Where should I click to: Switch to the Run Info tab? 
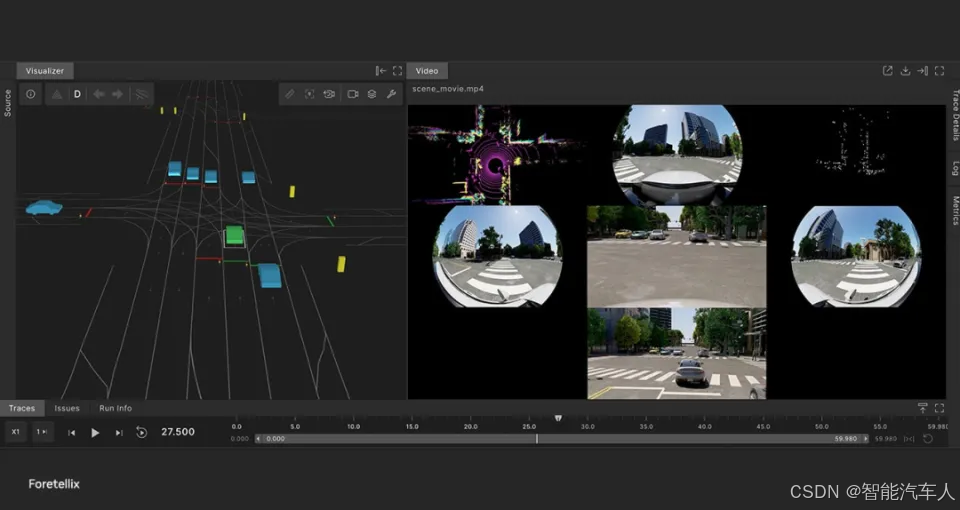pos(115,408)
